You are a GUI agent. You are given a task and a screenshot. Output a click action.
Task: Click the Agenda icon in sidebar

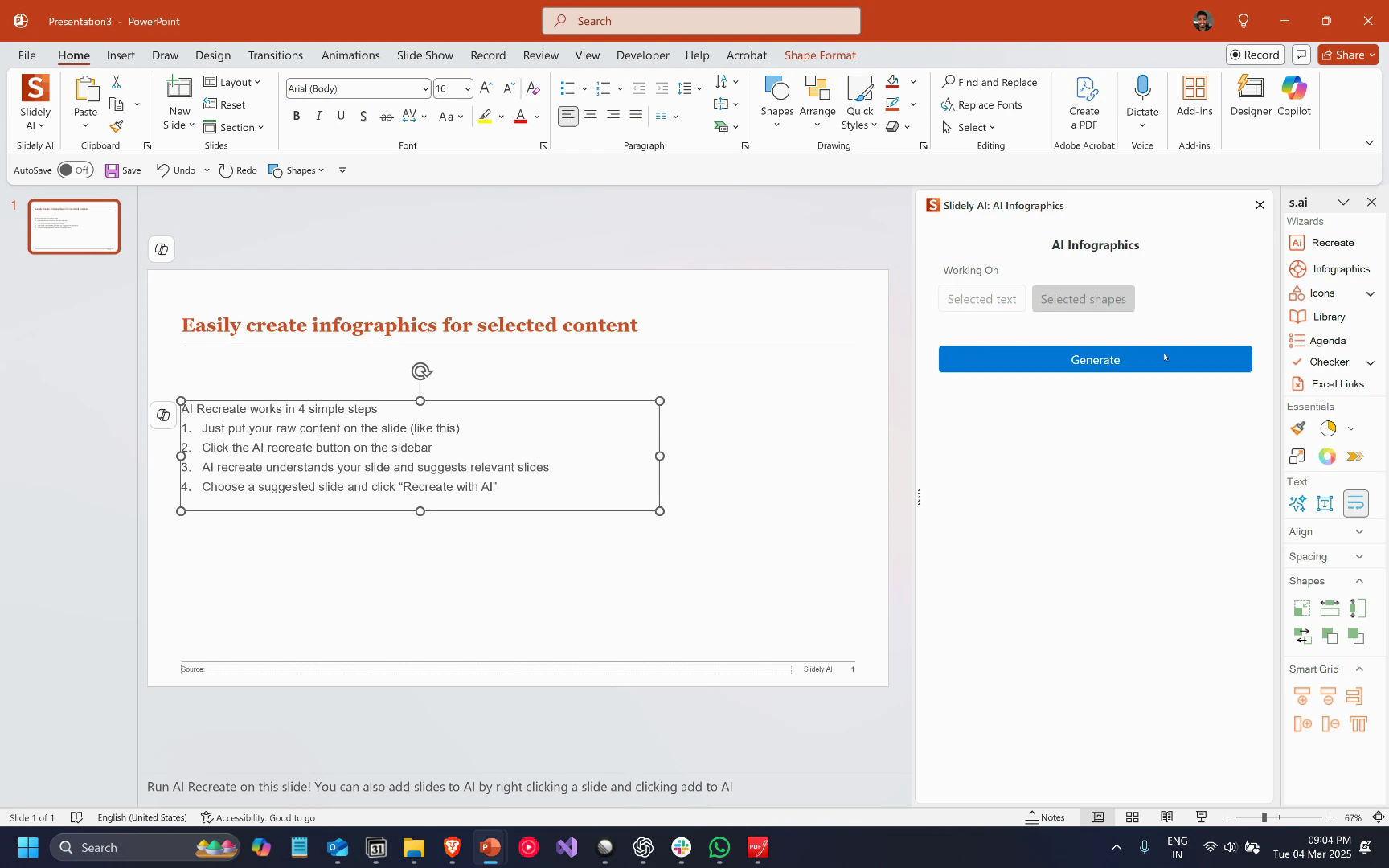[1297, 341]
